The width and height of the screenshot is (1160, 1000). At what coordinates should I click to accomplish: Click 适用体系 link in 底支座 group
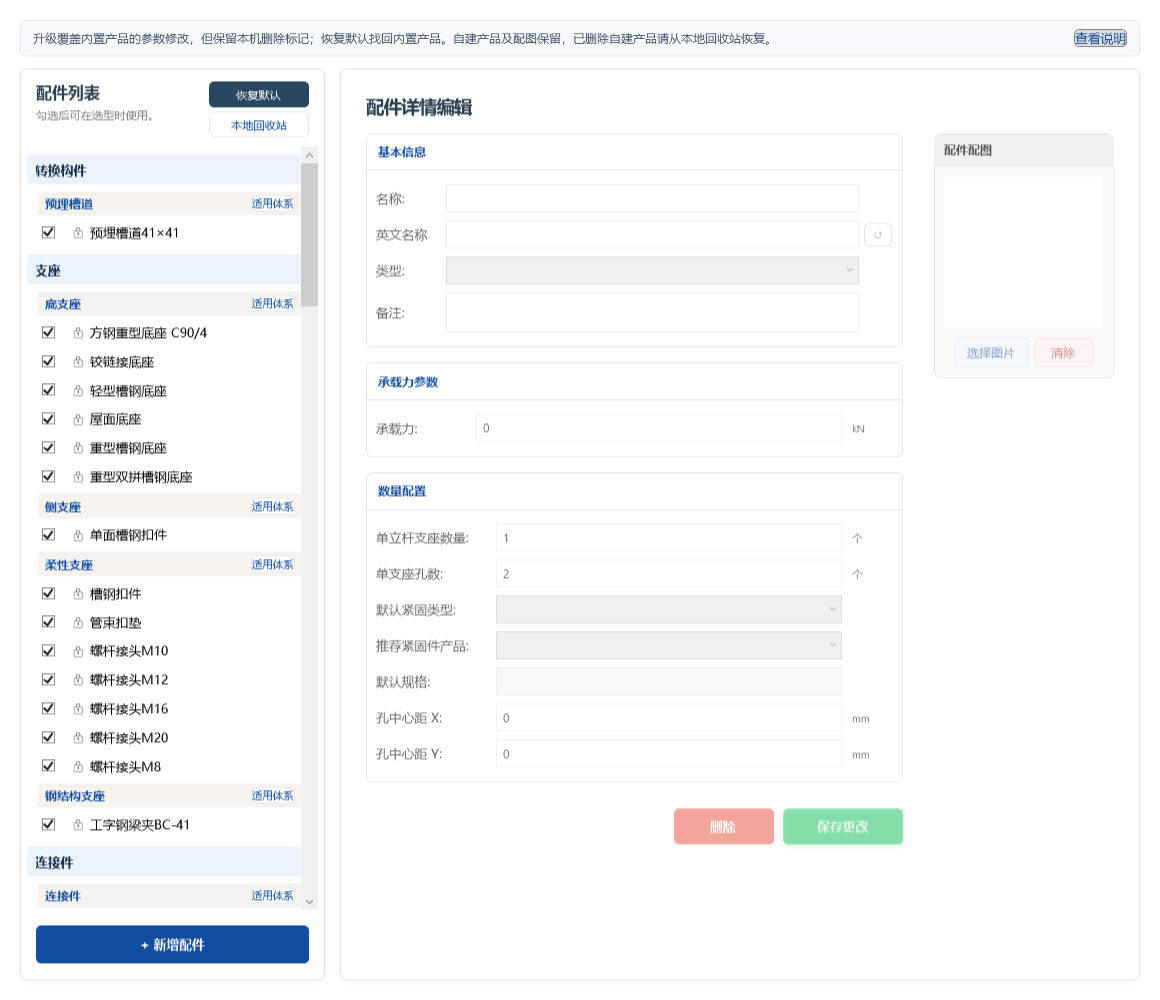272,303
